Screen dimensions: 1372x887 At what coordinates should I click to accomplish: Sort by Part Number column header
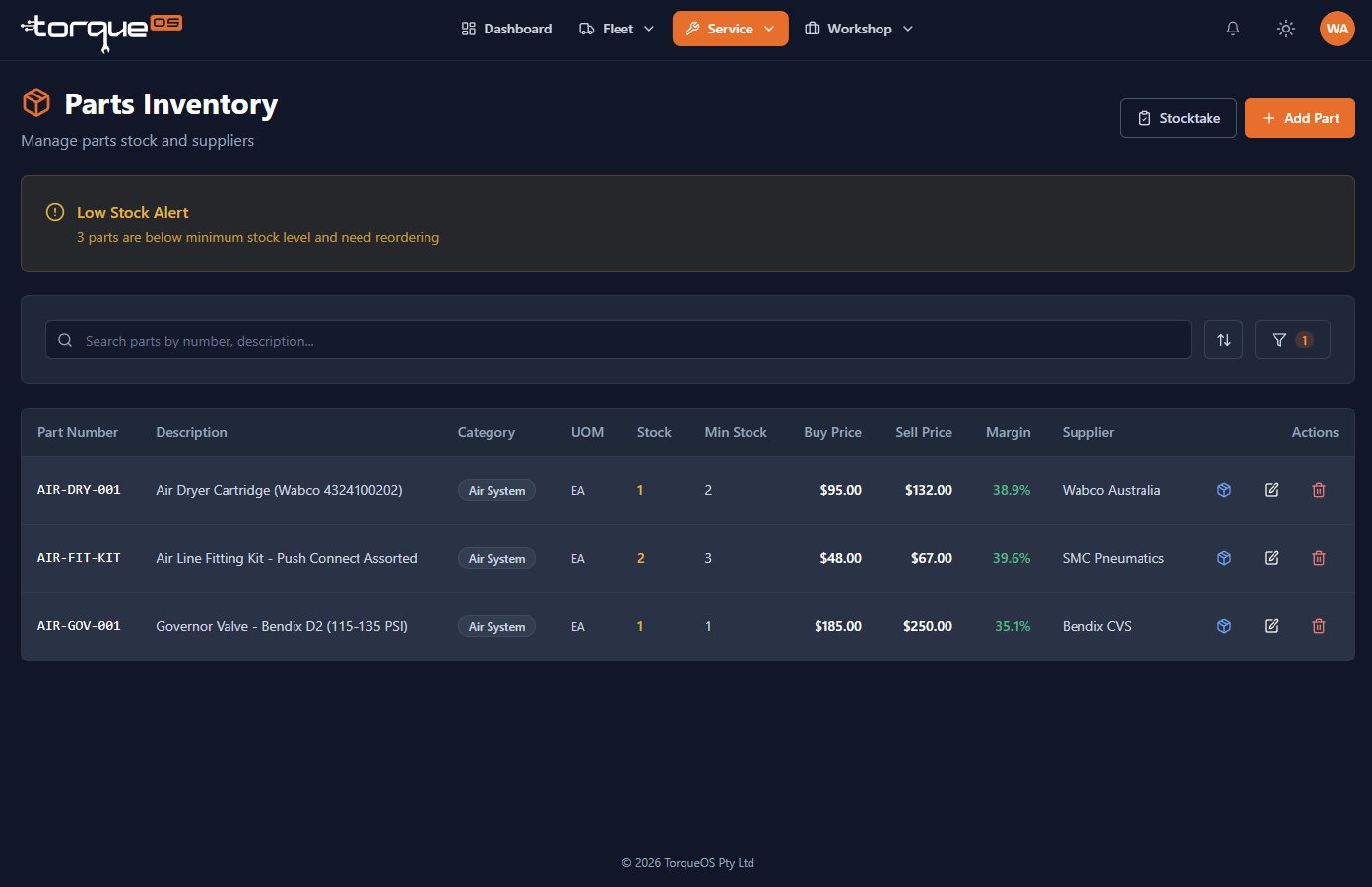point(78,432)
